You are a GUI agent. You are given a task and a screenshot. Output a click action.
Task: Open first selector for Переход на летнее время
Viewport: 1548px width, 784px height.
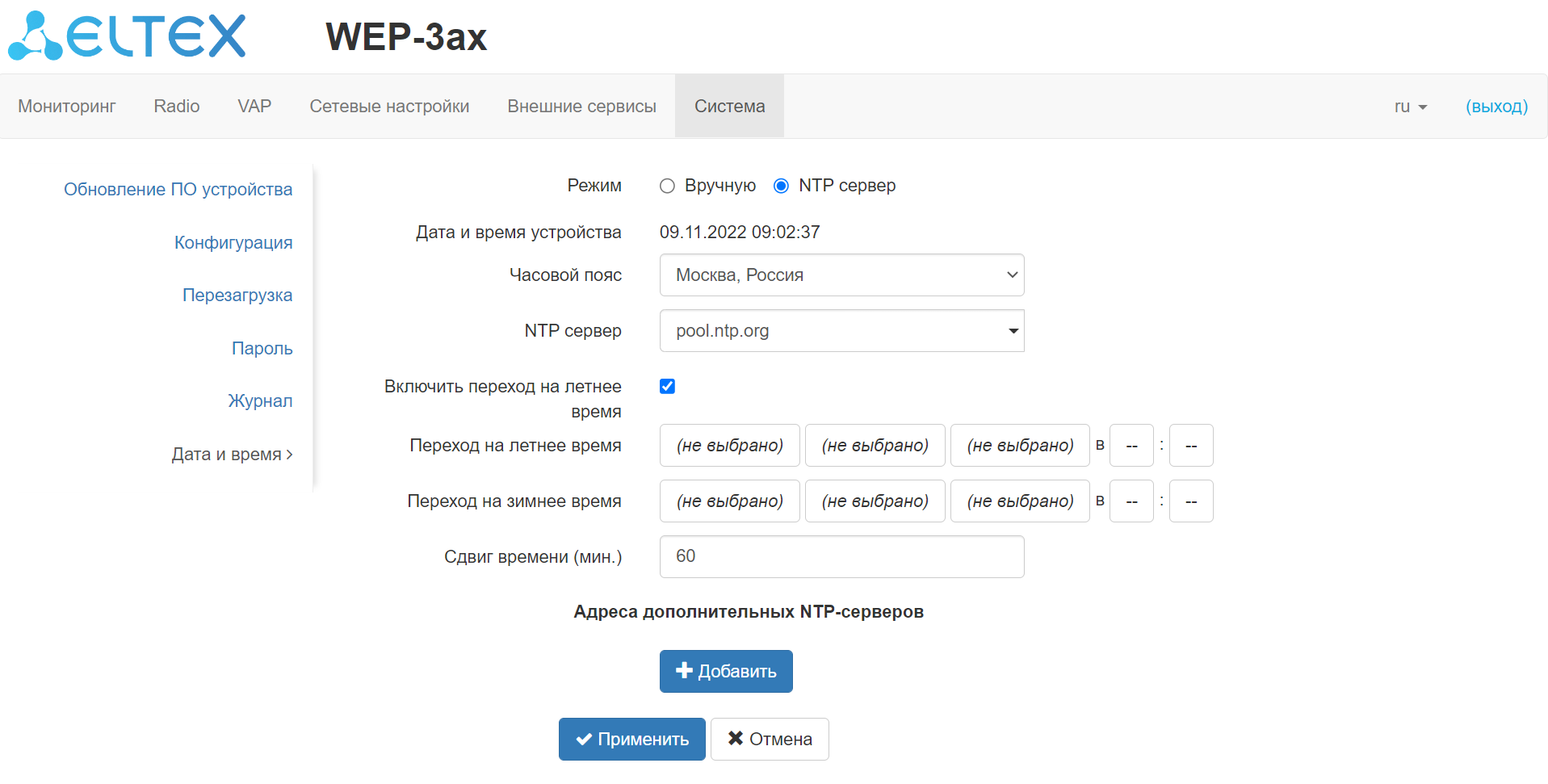(729, 446)
